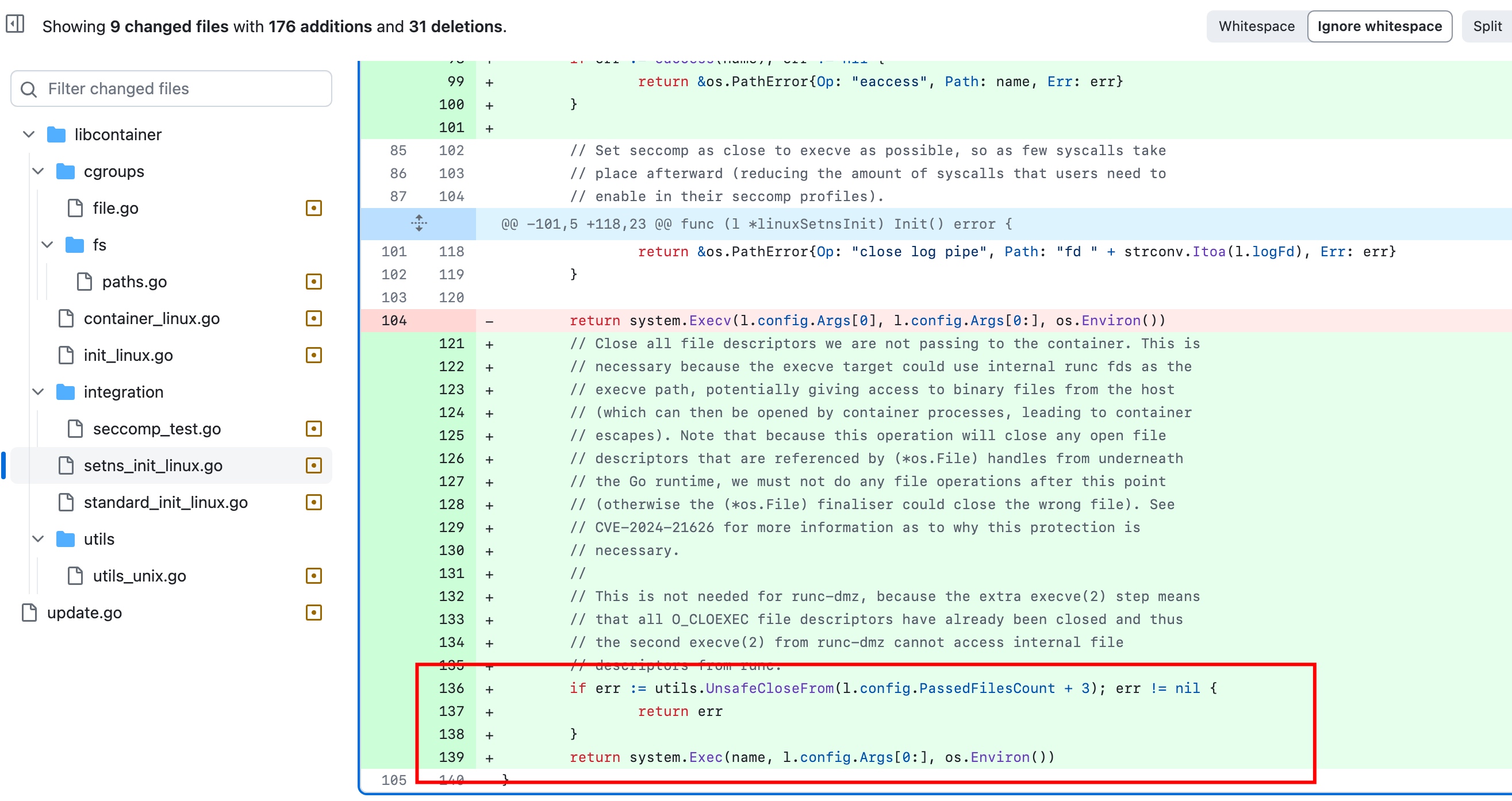This screenshot has height=801, width=1512.
Task: Click the plus marker on line 99
Action: [489, 82]
